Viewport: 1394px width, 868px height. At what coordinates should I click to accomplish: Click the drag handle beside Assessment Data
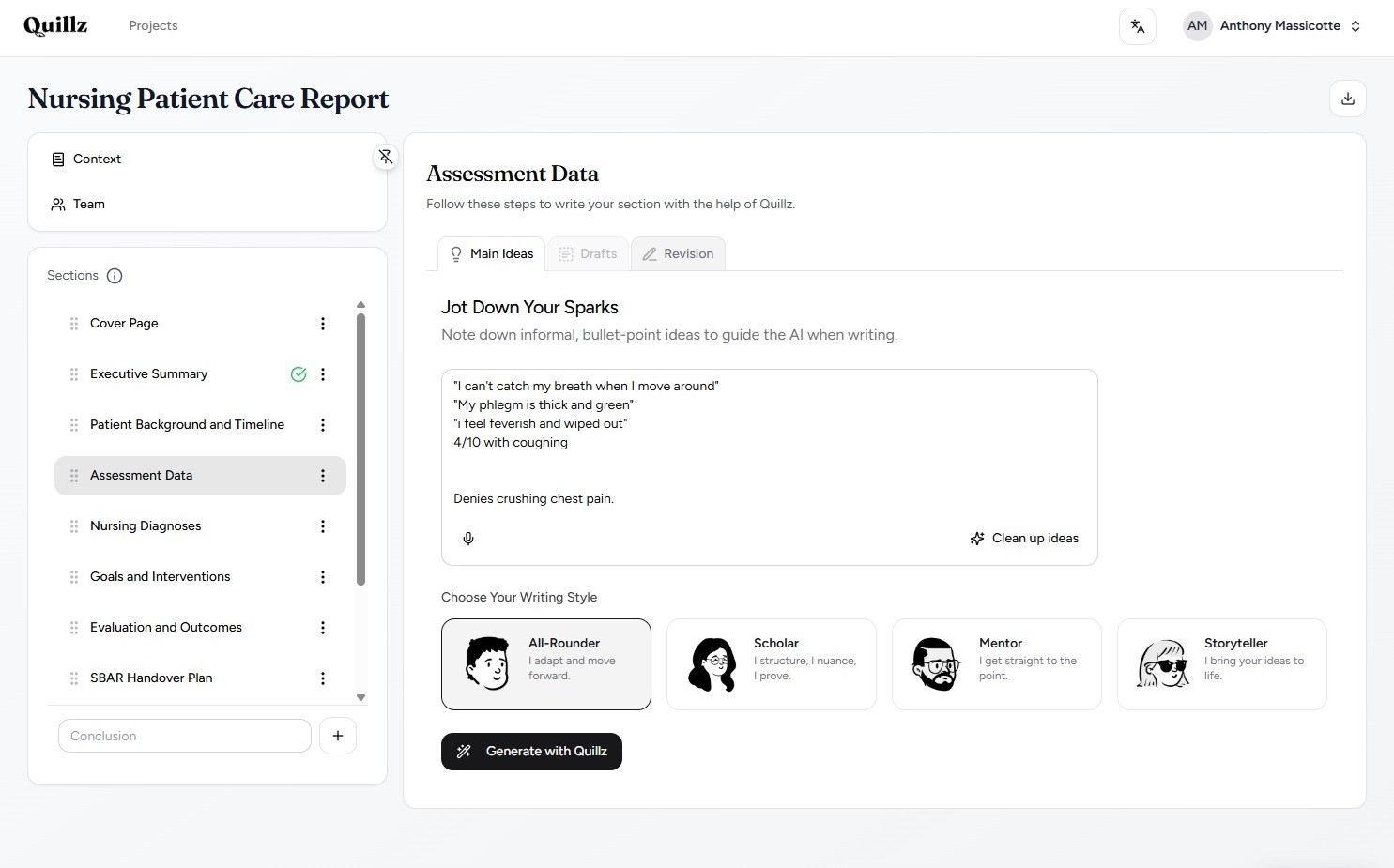(73, 476)
